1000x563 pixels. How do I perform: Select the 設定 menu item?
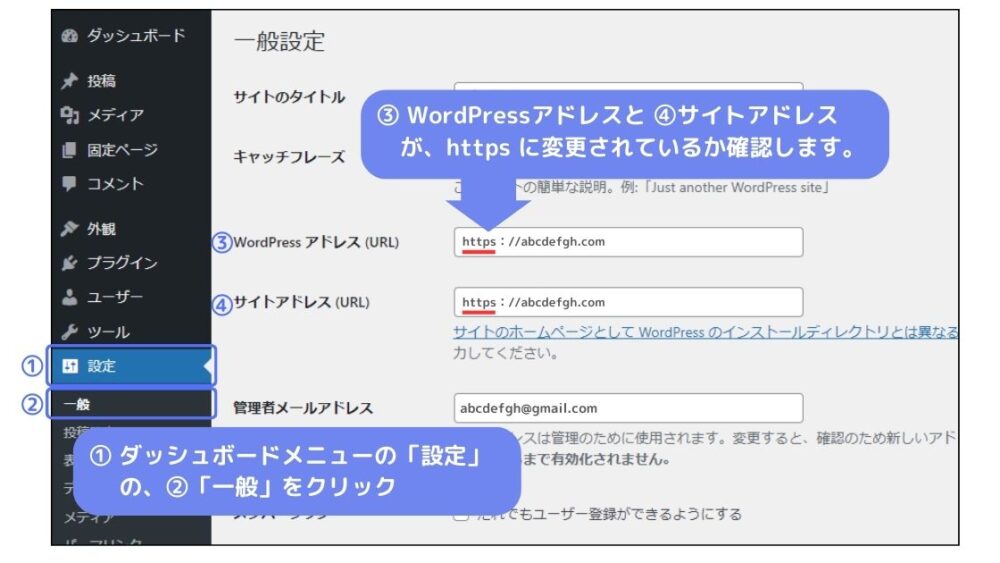[131, 366]
